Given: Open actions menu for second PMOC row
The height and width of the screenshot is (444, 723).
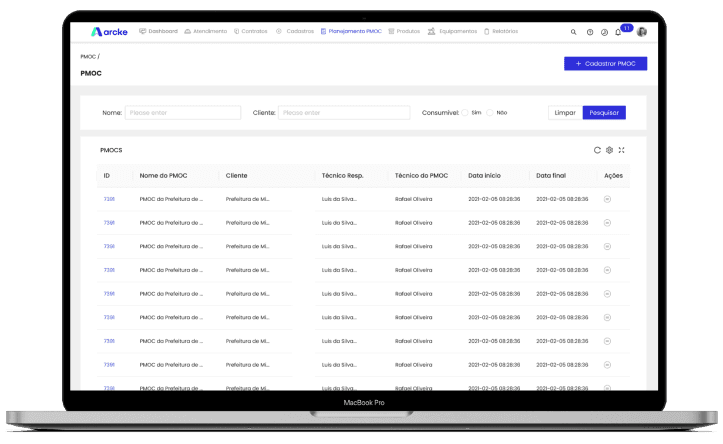Looking at the screenshot, I should 607,223.
